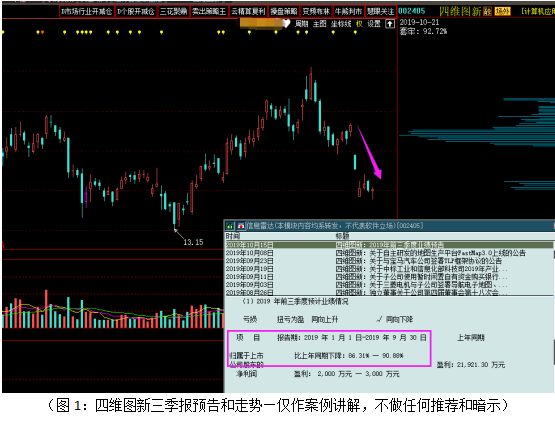
Task: Click the 信息雷达 list vertical scrollbar
Action: (x=553, y=268)
